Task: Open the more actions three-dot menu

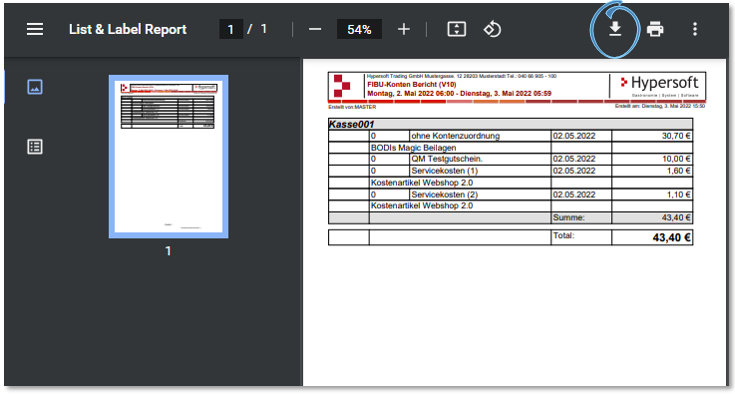Action: click(x=695, y=29)
